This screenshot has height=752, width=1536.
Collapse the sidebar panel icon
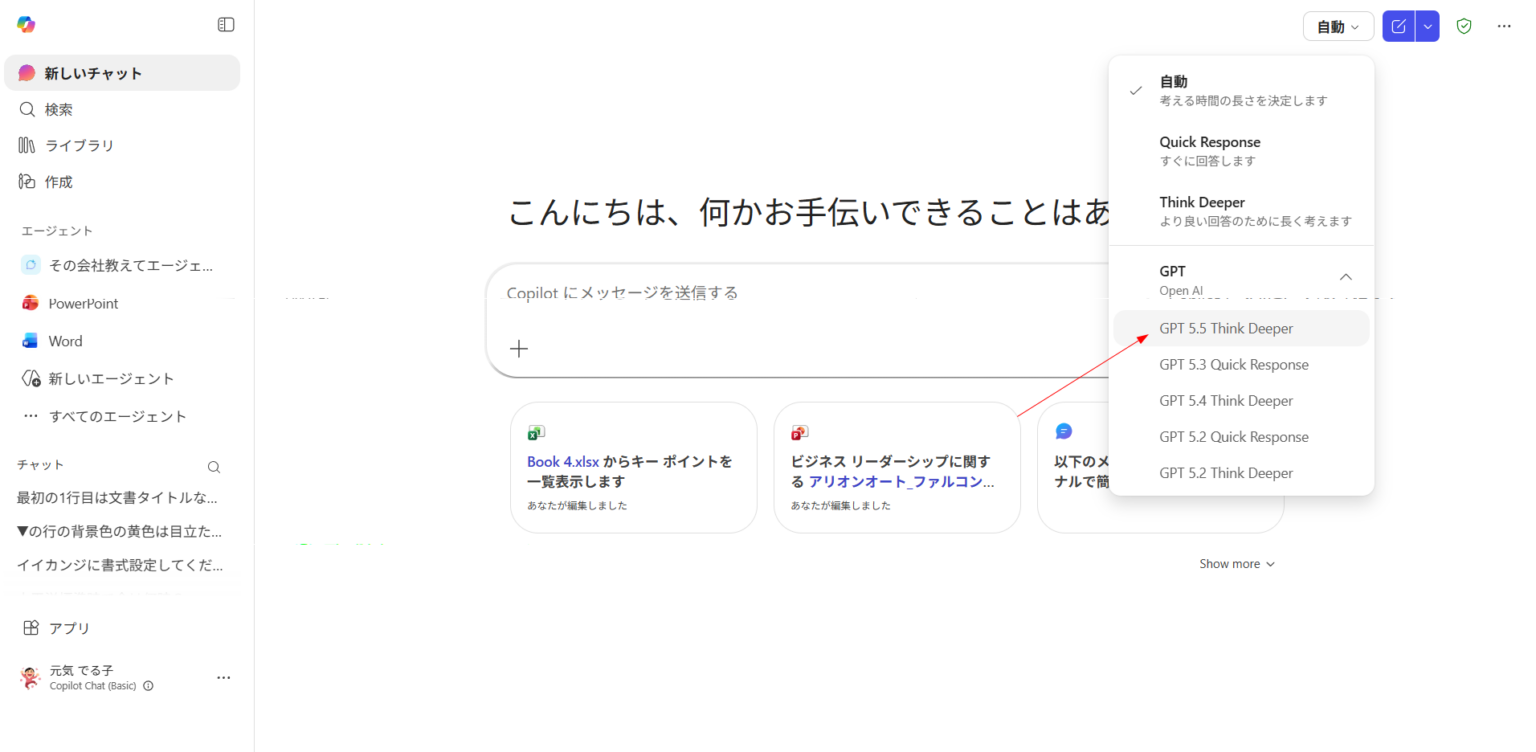pyautogui.click(x=226, y=25)
